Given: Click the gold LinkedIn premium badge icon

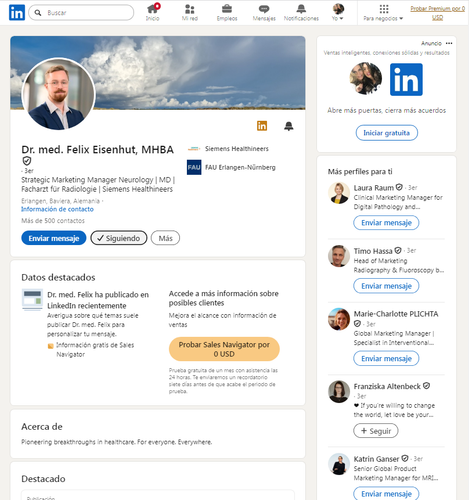Looking at the screenshot, I should click(x=262, y=126).
